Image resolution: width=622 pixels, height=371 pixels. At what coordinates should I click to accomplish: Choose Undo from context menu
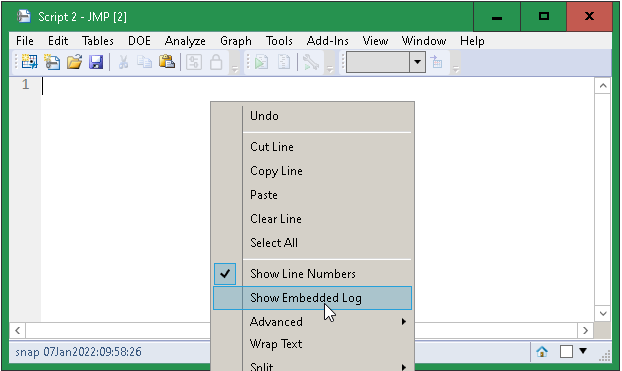click(313, 116)
